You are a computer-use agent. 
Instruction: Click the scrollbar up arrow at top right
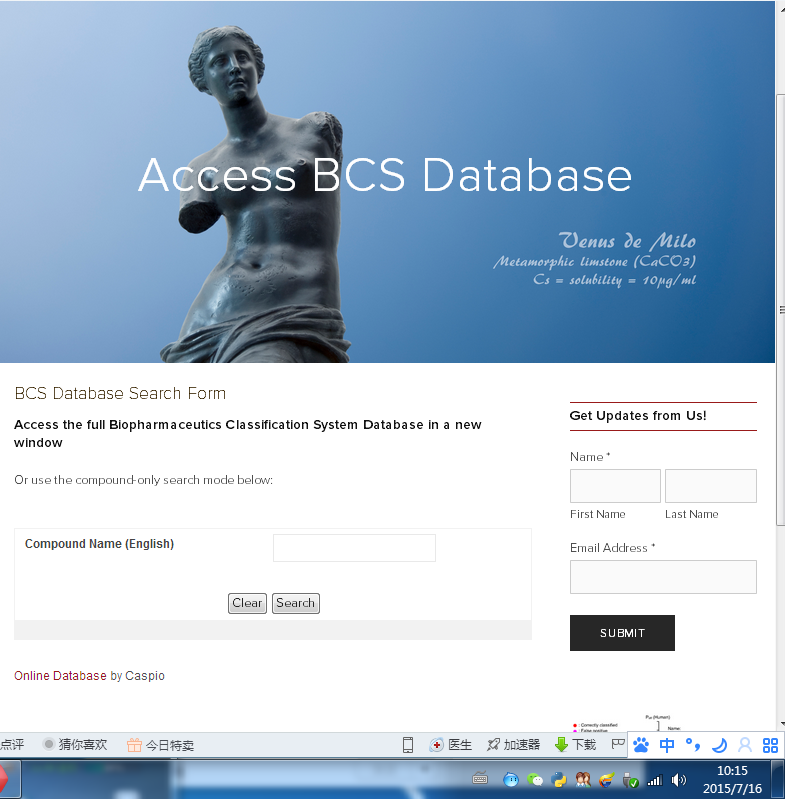pyautogui.click(x=780, y=9)
